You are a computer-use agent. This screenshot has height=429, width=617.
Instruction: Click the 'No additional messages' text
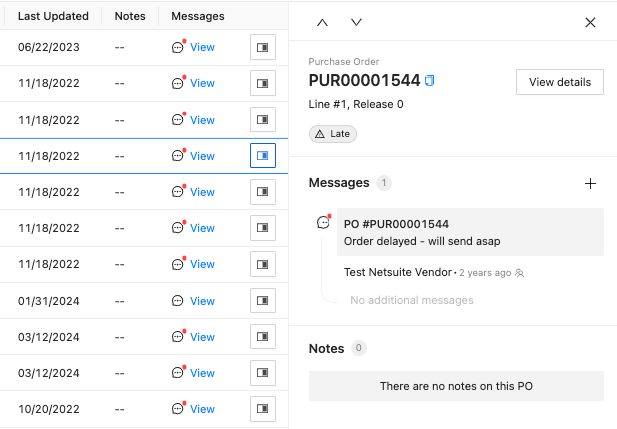(x=412, y=300)
